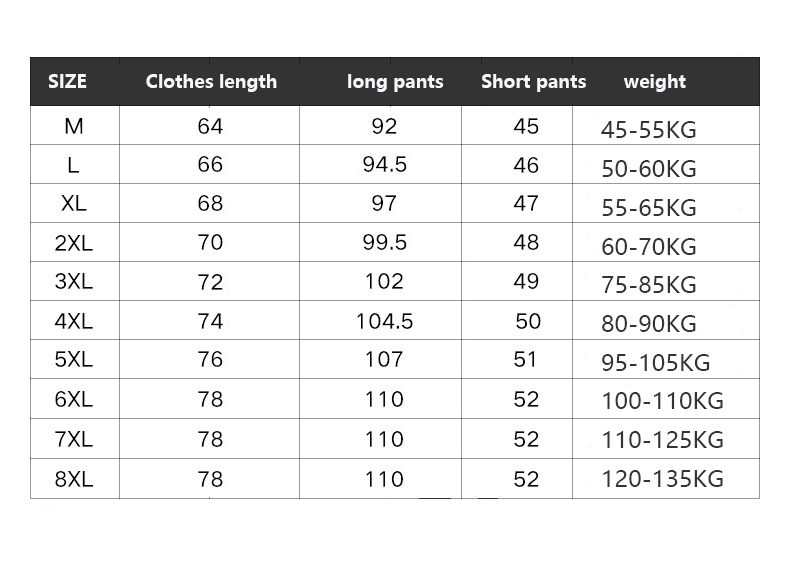Select the 5XL size cell
Viewport: 790px width, 582px height.
pos(74,360)
